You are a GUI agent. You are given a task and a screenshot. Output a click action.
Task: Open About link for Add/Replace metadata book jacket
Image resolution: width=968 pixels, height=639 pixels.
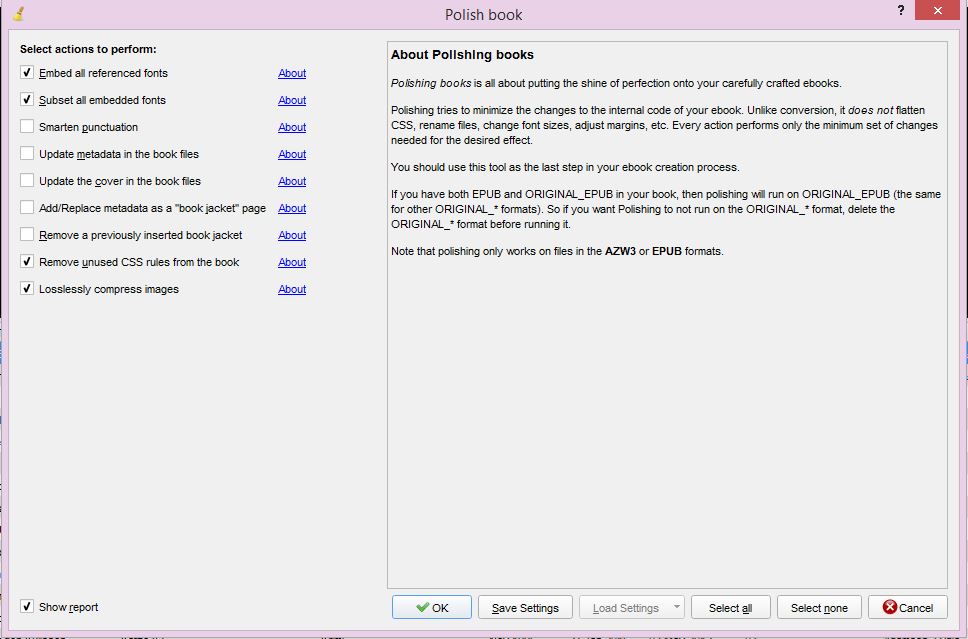[292, 208]
